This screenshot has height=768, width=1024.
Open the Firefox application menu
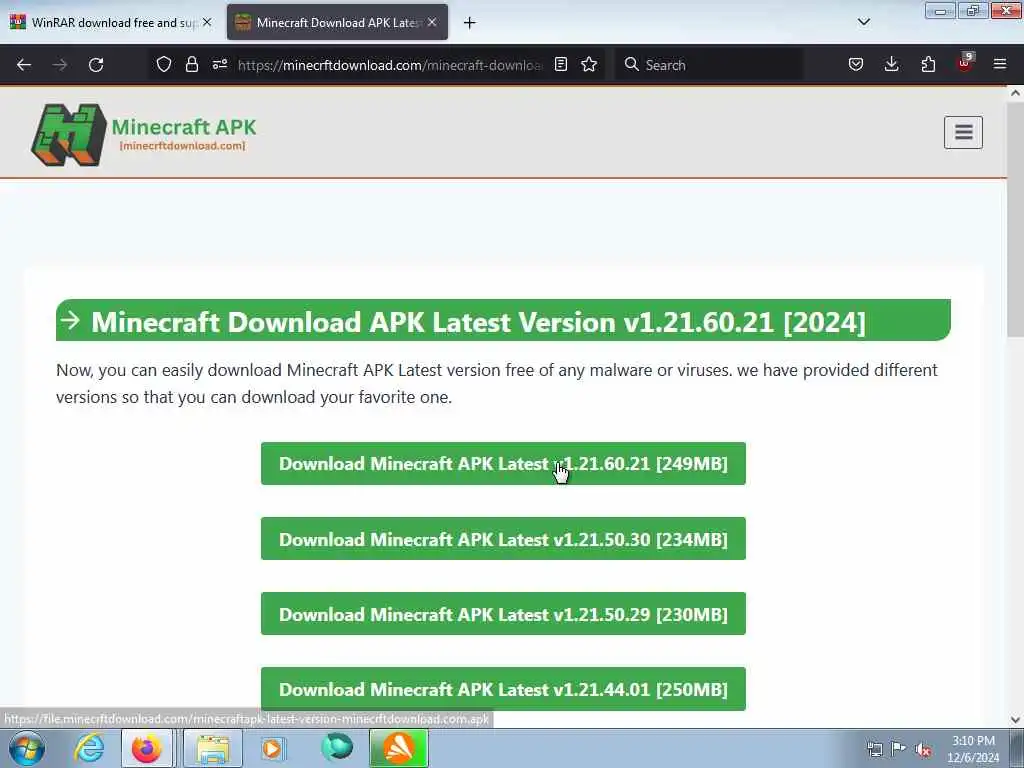1000,65
